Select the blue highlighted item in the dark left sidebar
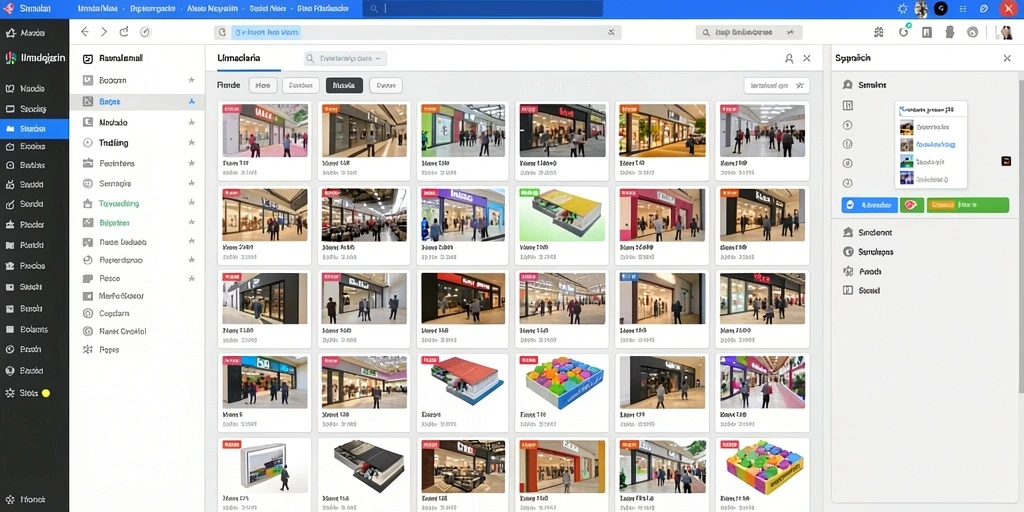Screen dimensions: 1024x512 pos(34,129)
